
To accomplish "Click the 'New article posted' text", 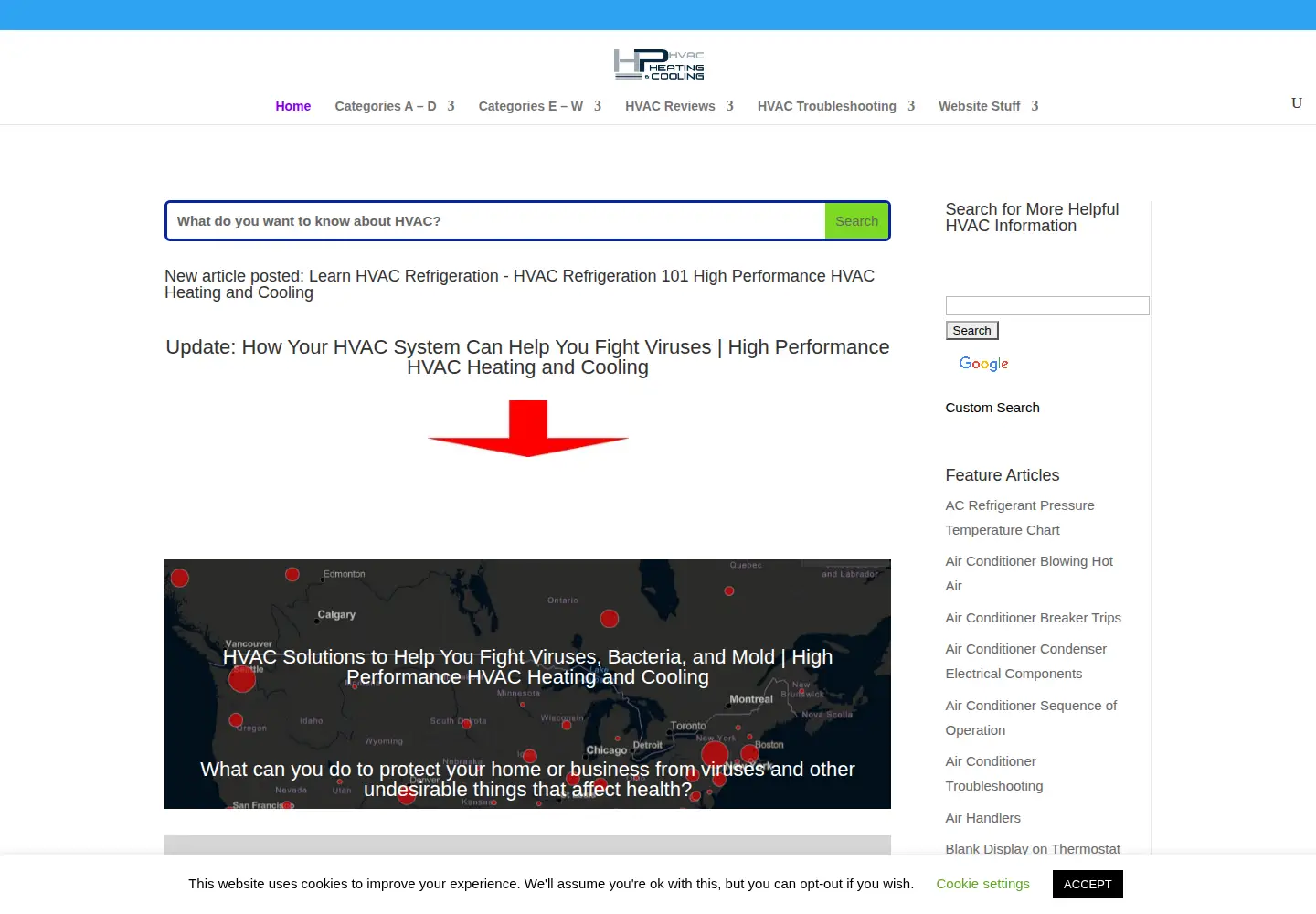I will point(519,284).
